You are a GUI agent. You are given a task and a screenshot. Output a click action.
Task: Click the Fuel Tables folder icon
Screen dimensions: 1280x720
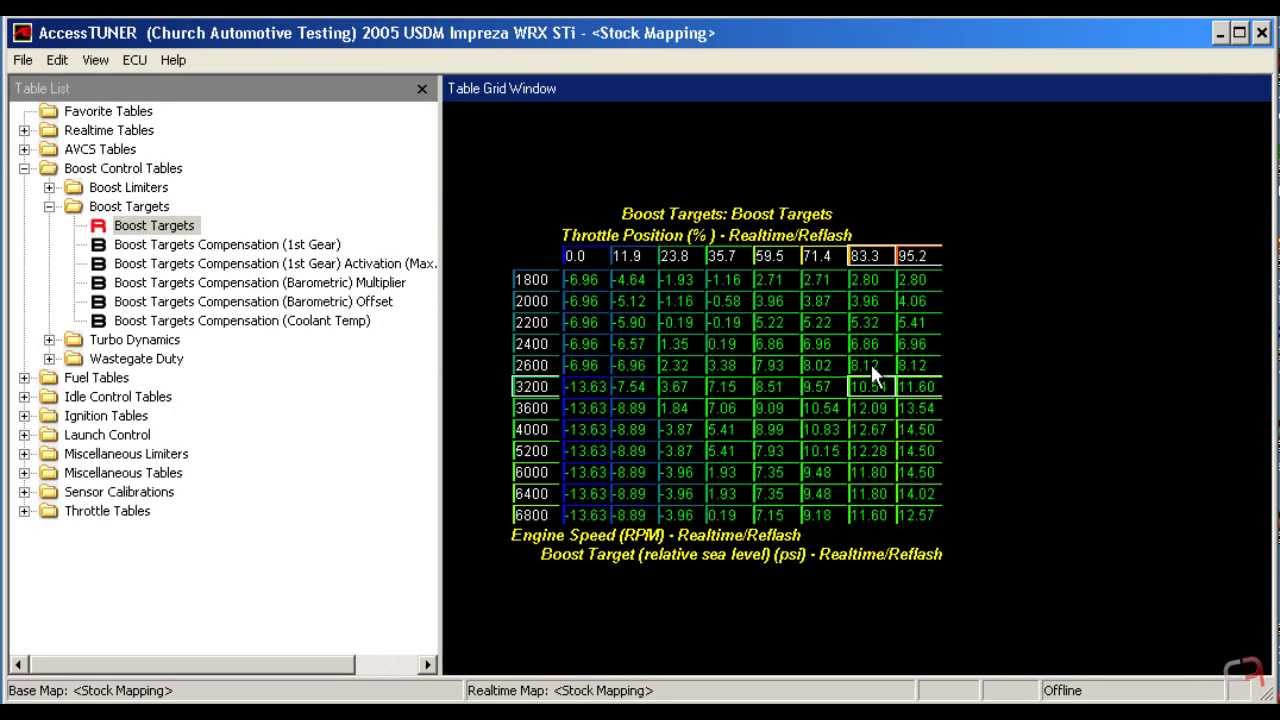[49, 377]
